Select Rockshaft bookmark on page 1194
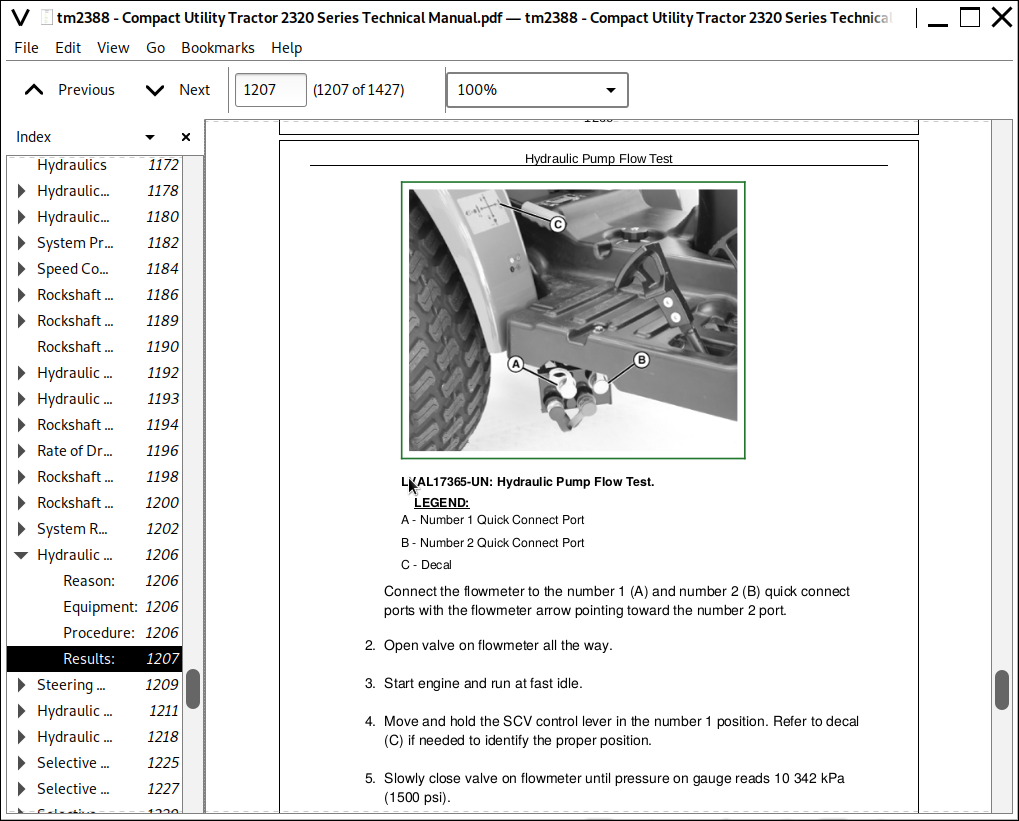The image size is (1019, 821). tap(94, 425)
